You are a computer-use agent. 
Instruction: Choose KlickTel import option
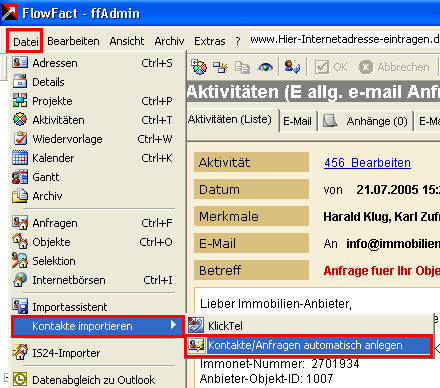[309, 325]
